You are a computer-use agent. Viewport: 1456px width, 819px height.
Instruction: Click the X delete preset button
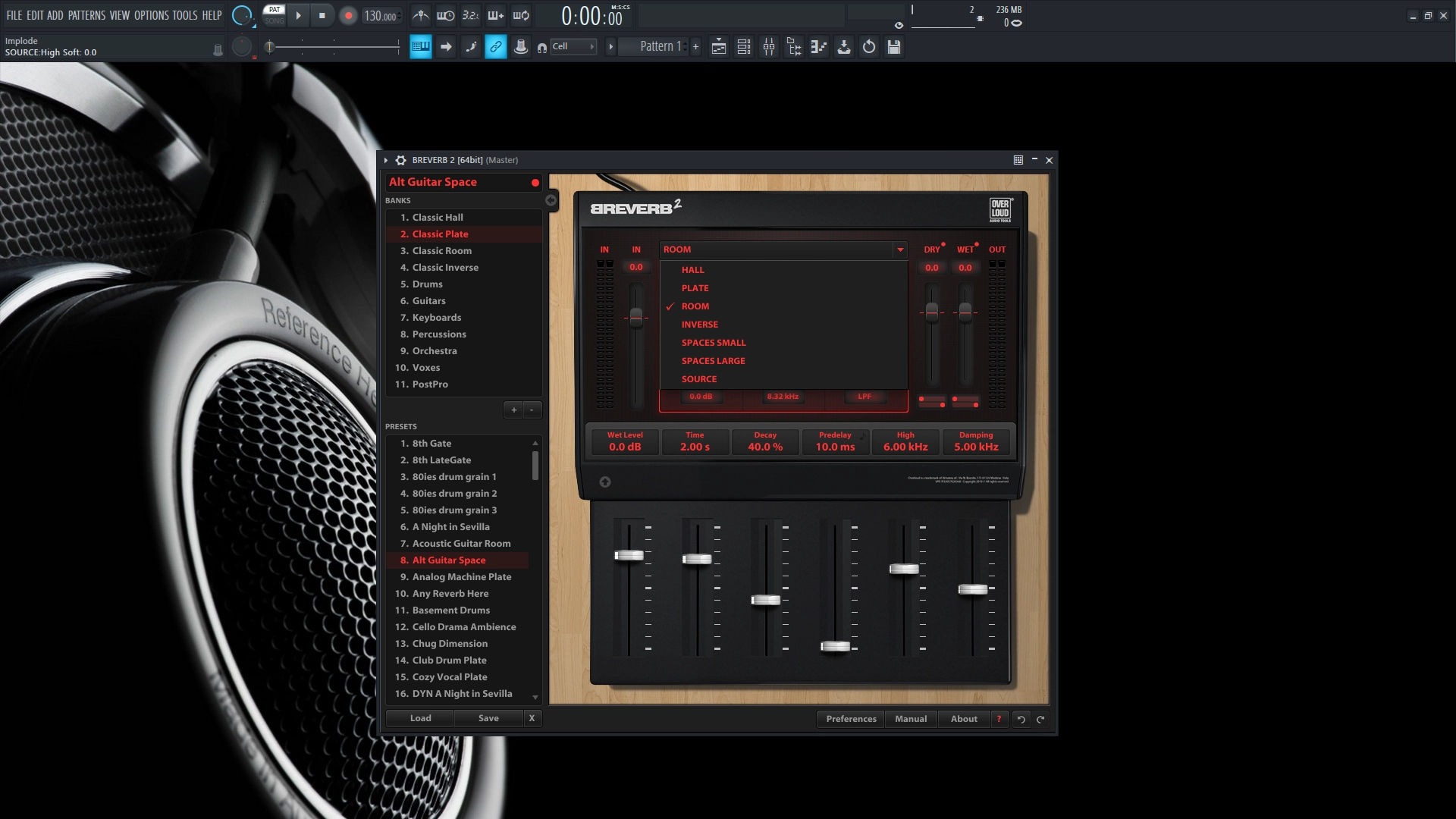pos(532,718)
